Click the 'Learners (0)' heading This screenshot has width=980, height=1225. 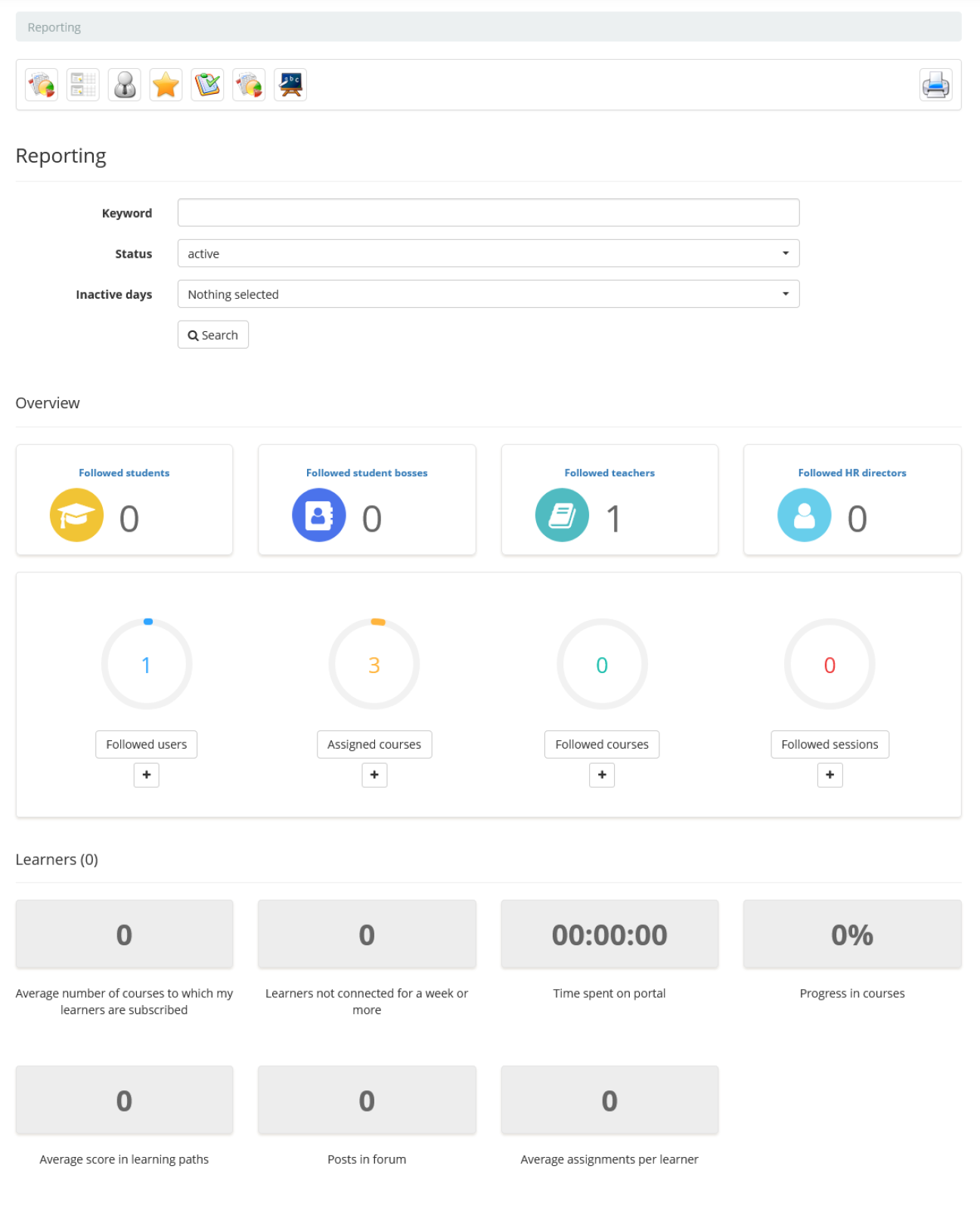[x=57, y=860]
